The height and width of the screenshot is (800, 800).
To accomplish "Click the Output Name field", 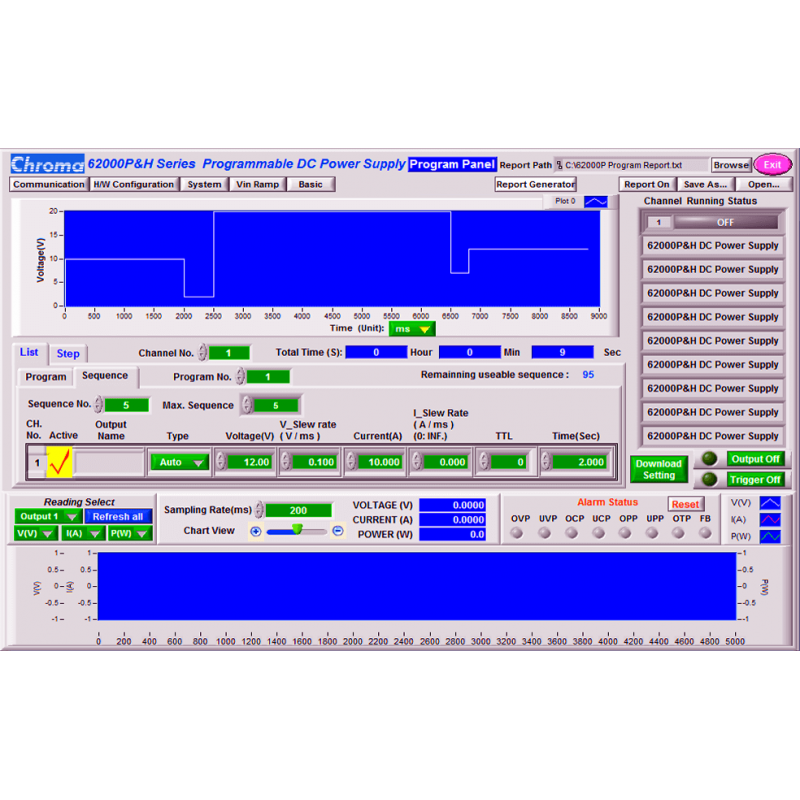I will click(x=110, y=462).
